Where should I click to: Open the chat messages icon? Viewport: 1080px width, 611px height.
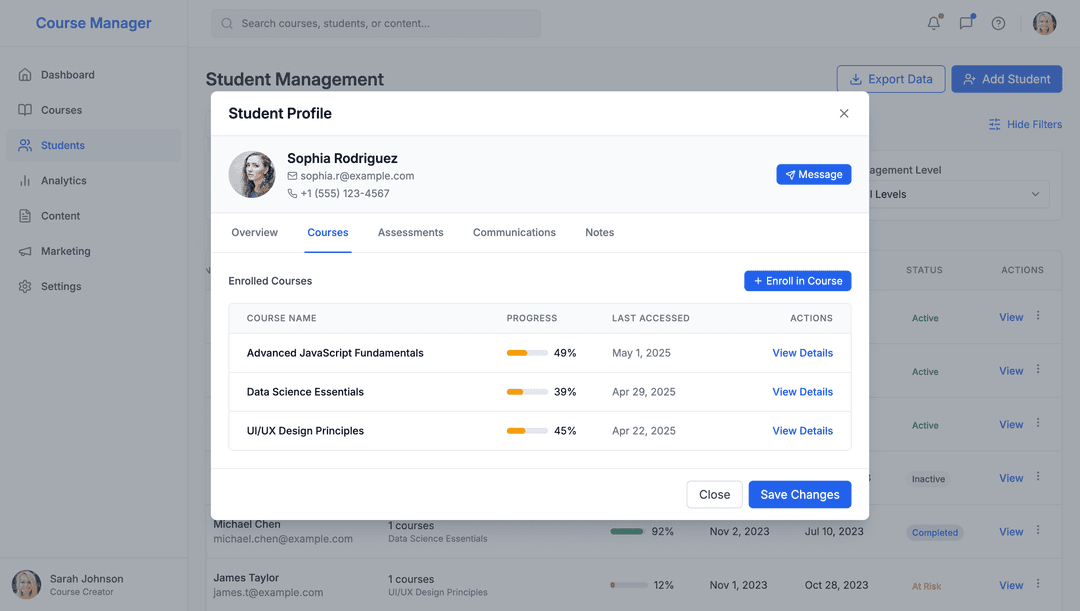pos(966,23)
